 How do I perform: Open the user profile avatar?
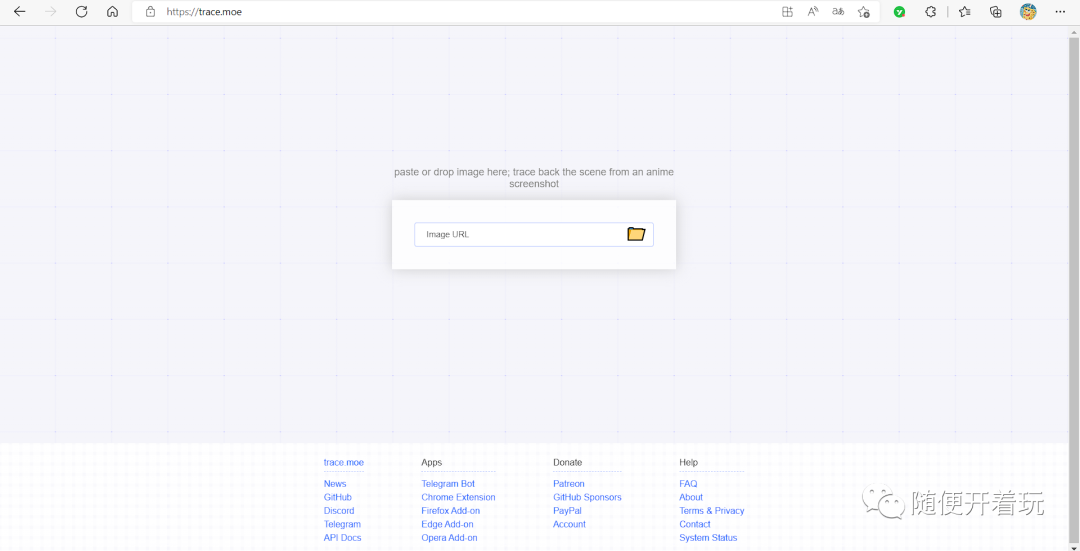point(1028,12)
